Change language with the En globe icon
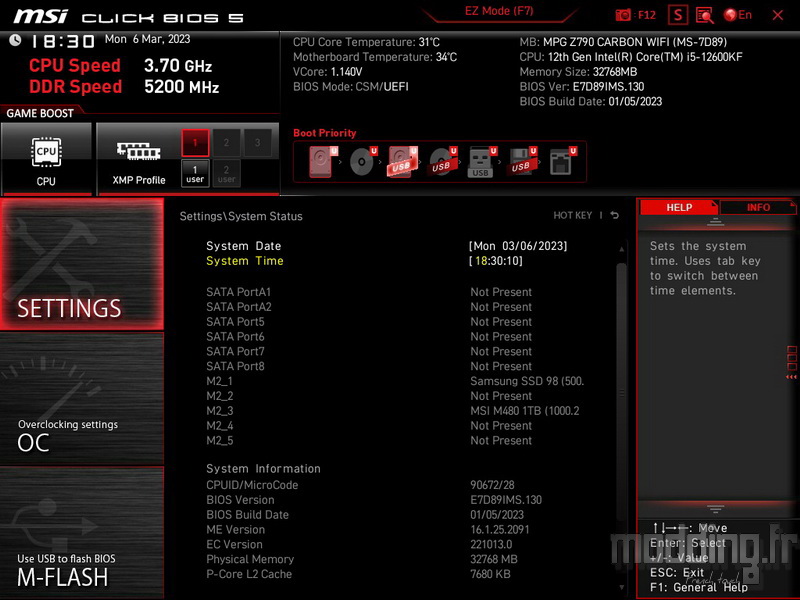 point(738,15)
